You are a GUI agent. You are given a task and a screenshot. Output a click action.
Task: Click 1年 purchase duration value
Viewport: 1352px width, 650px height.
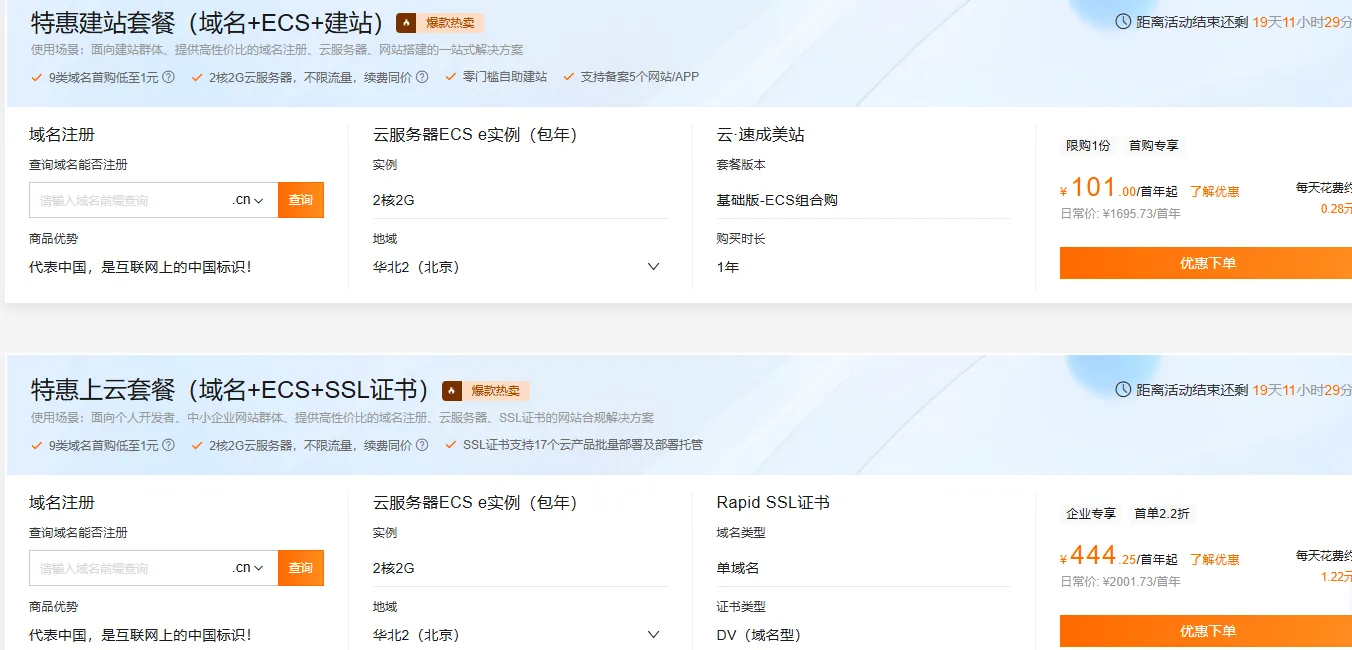tap(728, 267)
